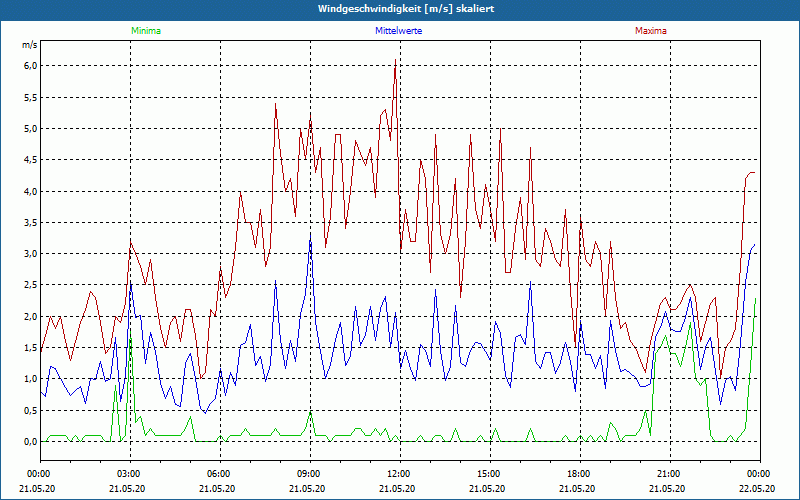The width and height of the screenshot is (800, 500).
Task: Click the 0,0 y-axis tick label
Action: pyautogui.click(x=29, y=441)
